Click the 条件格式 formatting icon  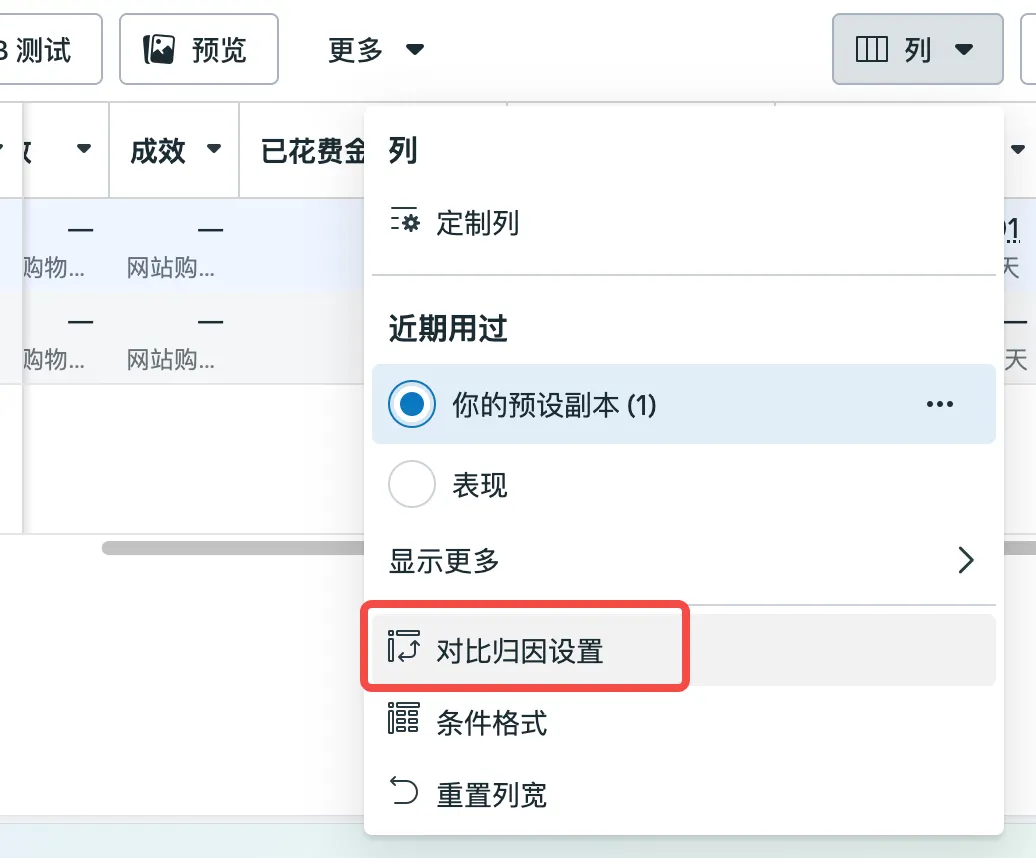point(404,718)
